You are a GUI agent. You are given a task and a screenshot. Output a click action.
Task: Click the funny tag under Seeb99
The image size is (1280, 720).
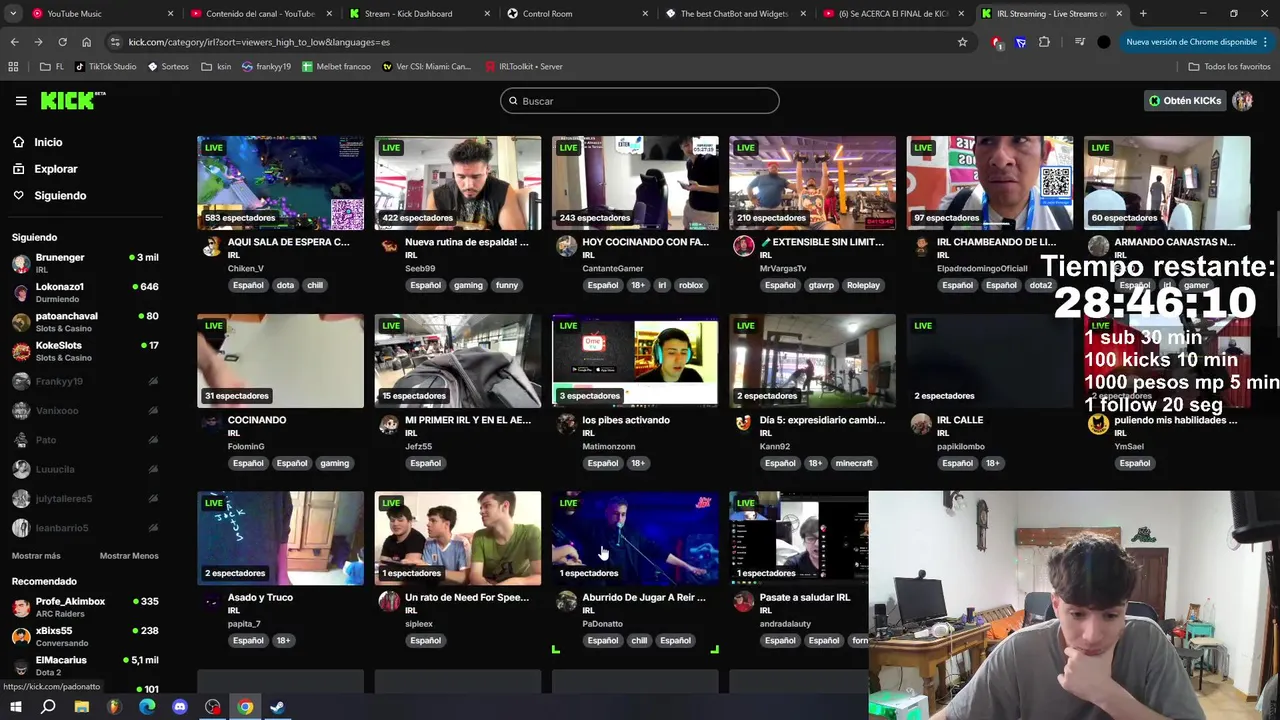tap(507, 285)
